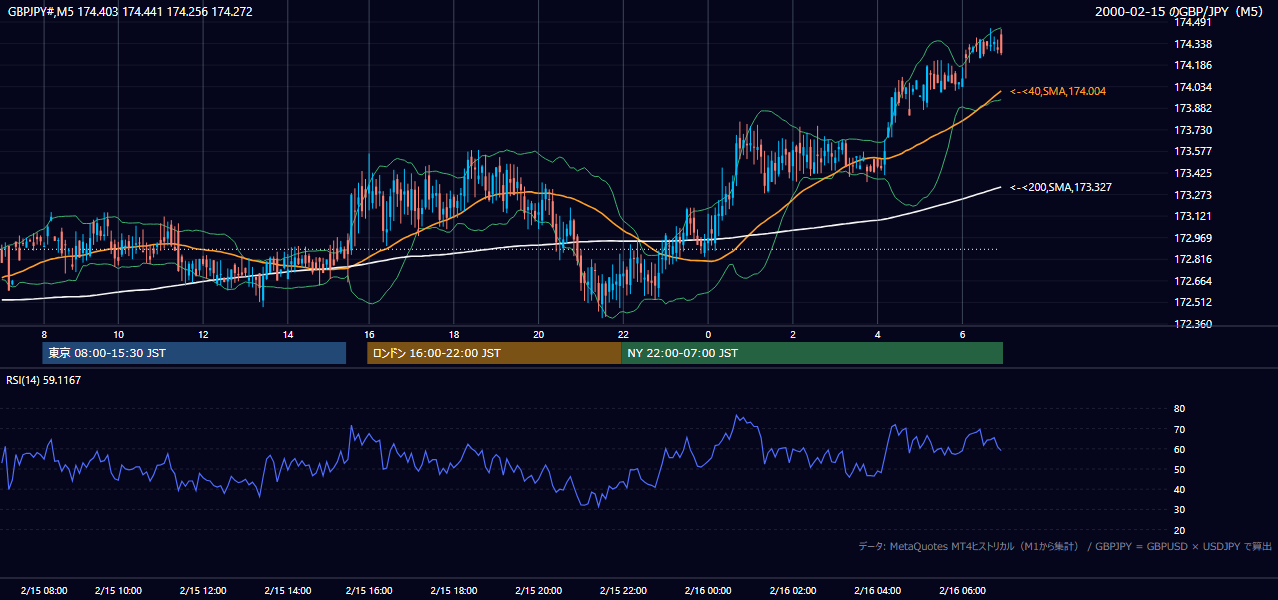Click RSI scale value 70
This screenshot has width=1278, height=600.
[x=1179, y=429]
